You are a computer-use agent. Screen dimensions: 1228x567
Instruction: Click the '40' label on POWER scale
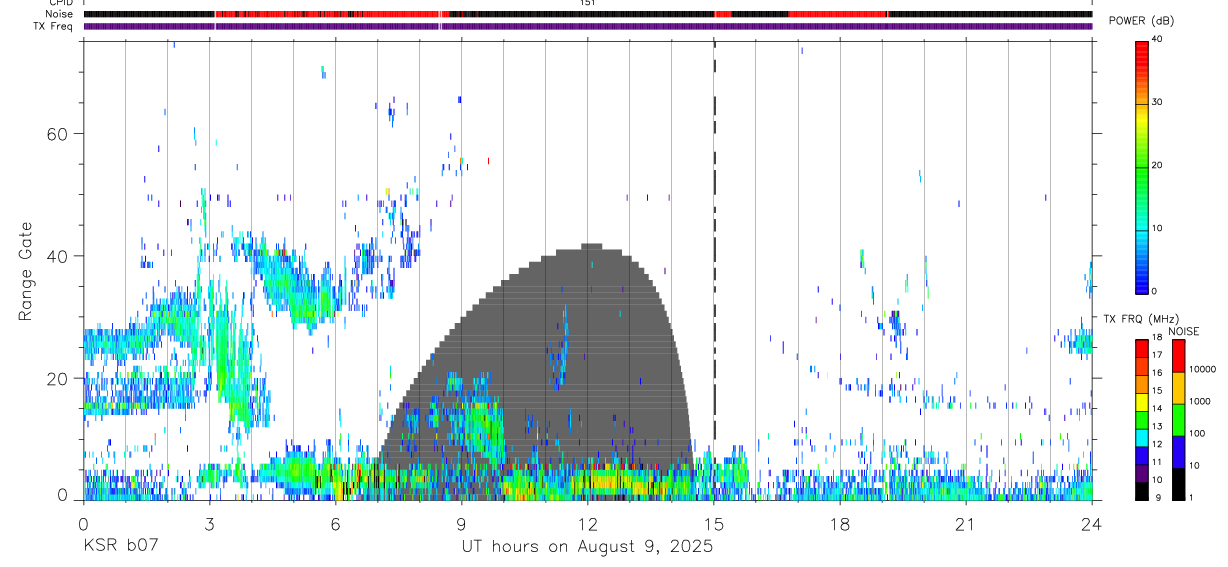point(1157,40)
